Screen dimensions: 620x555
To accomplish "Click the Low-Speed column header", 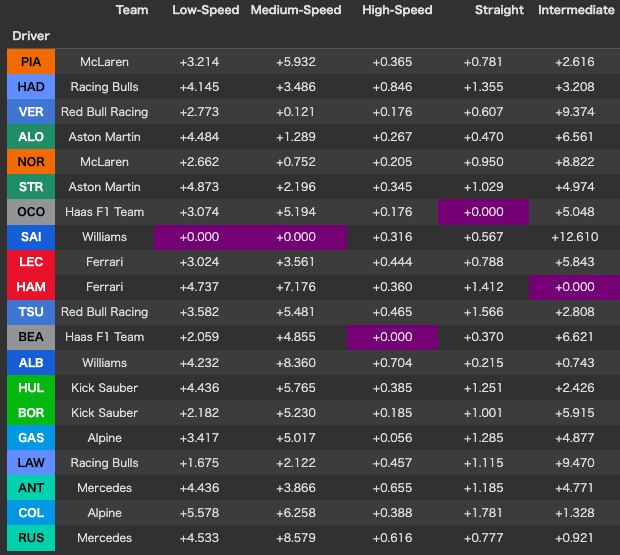I will coord(206,10).
